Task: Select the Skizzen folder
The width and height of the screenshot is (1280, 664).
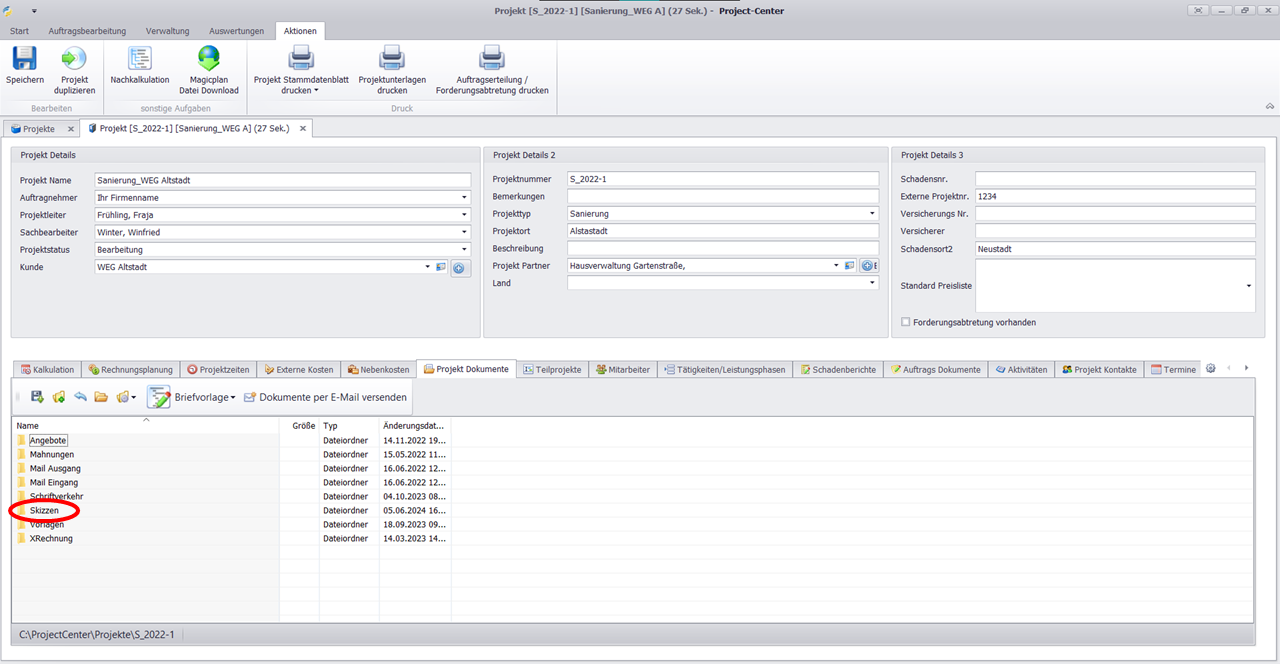Action: coord(44,511)
